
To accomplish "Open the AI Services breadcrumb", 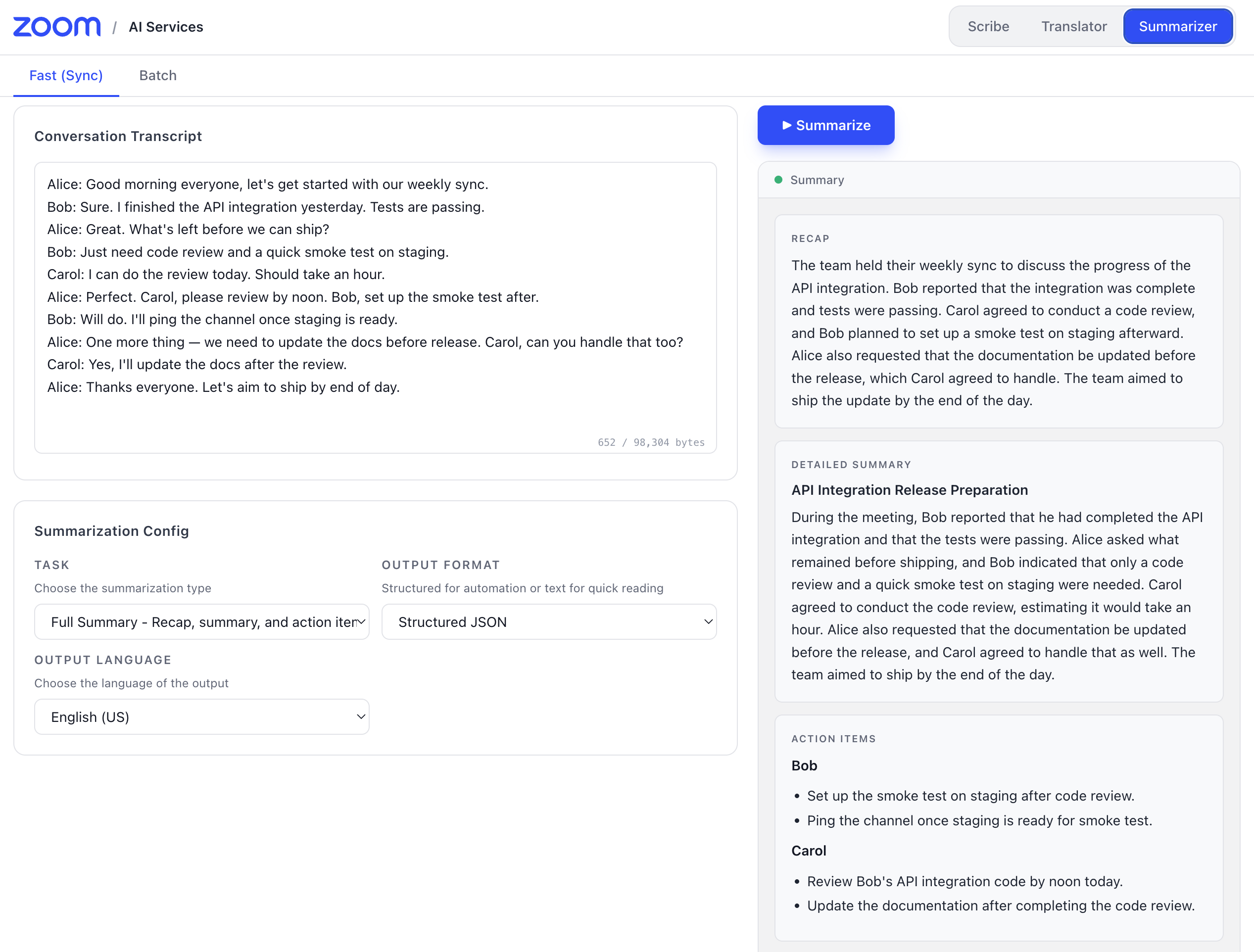I will pyautogui.click(x=166, y=27).
